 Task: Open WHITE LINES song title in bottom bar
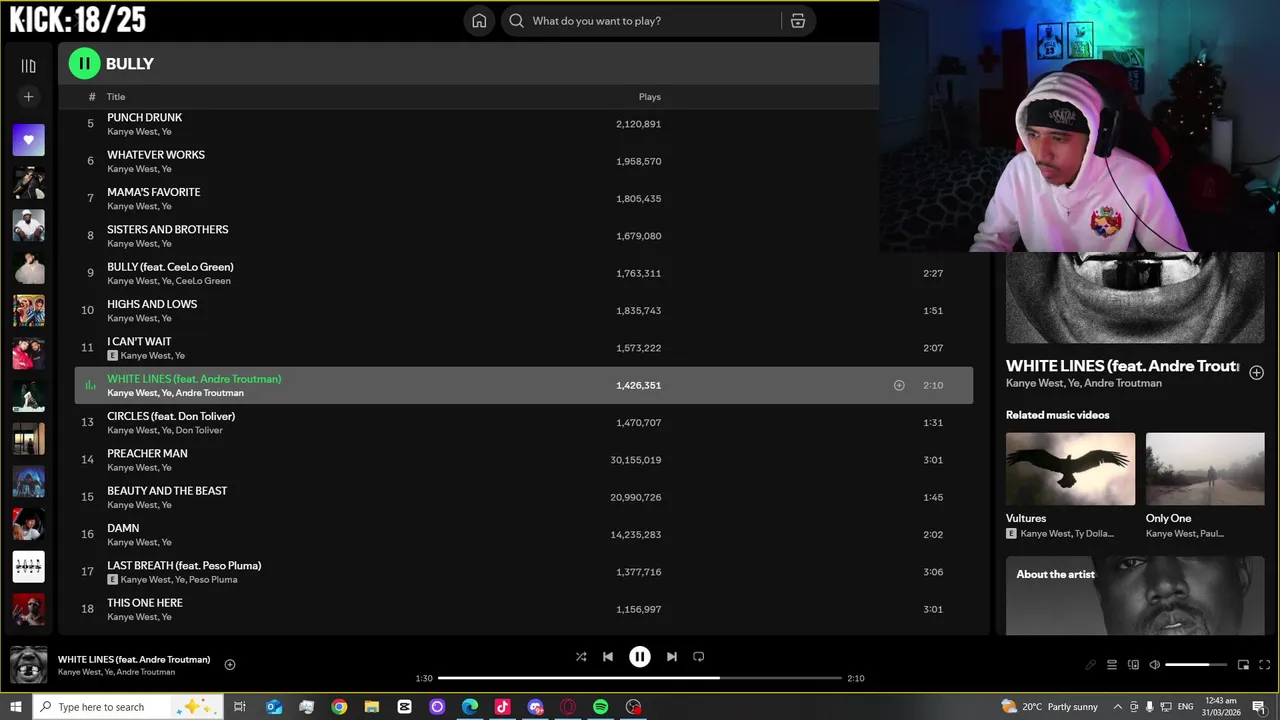134,659
